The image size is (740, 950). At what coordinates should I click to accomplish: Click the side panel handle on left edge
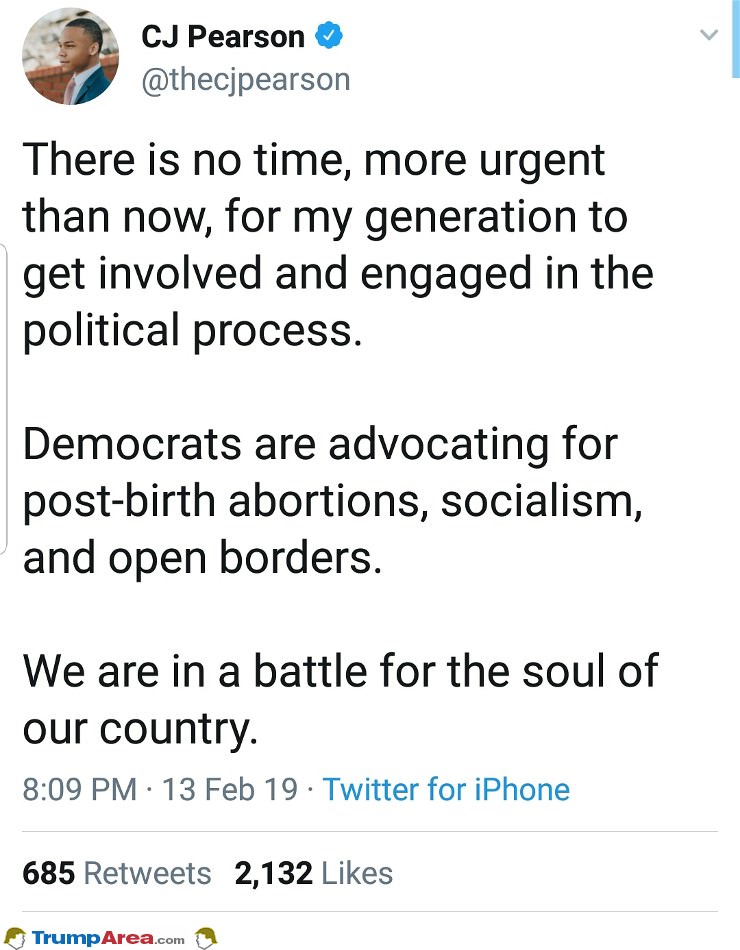coord(3,398)
